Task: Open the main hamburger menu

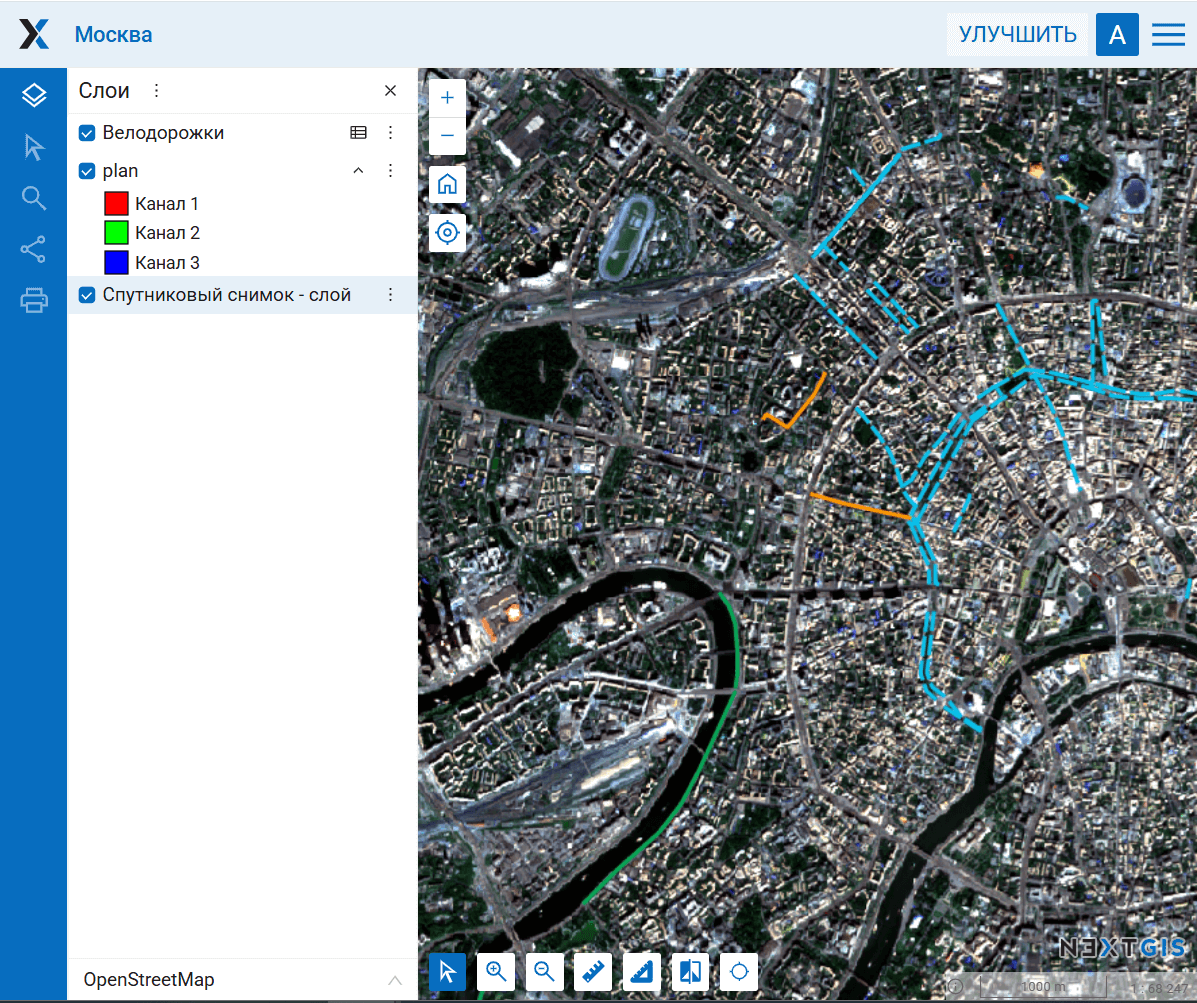Action: [x=1168, y=35]
